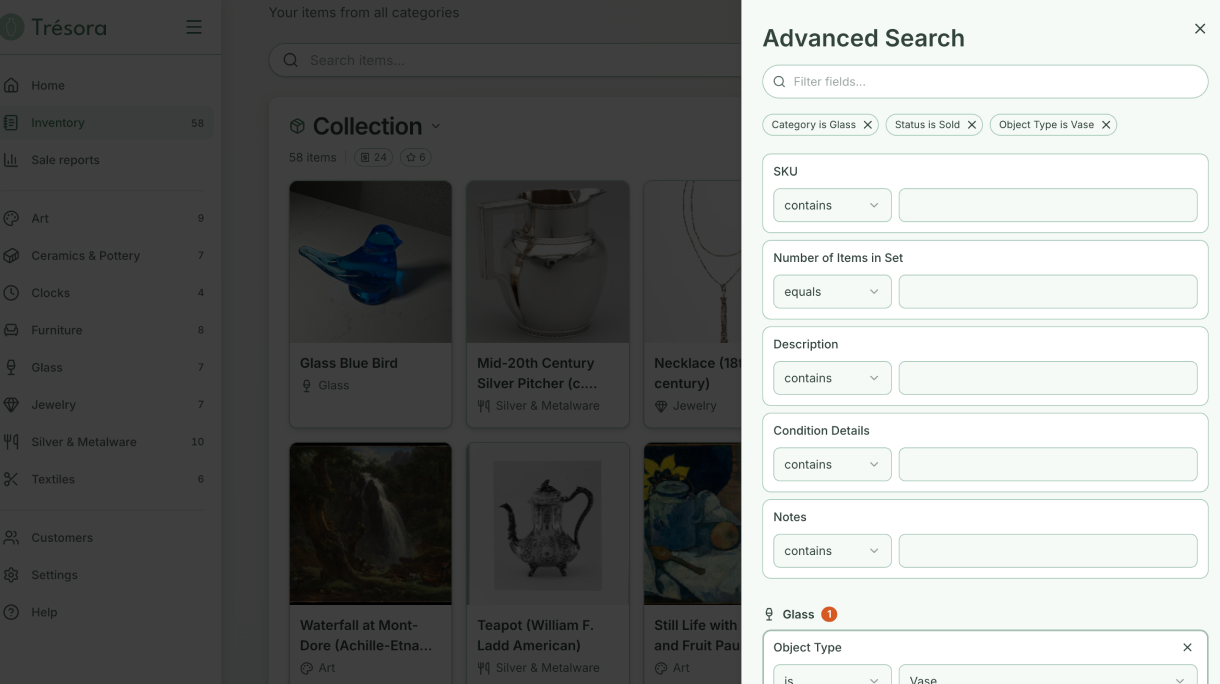
Task: Open Number of Items in Set operator dropdown
Action: pyautogui.click(x=832, y=292)
